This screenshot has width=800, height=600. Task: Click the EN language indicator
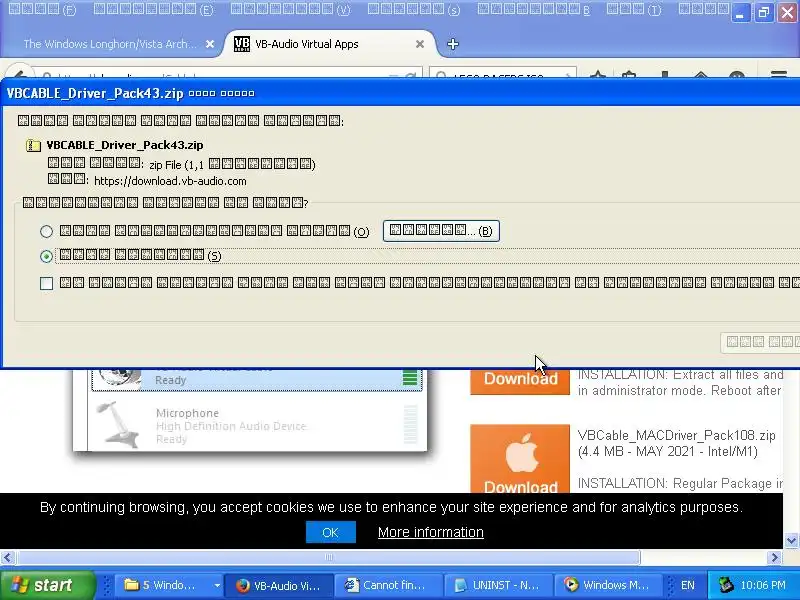tap(688, 585)
